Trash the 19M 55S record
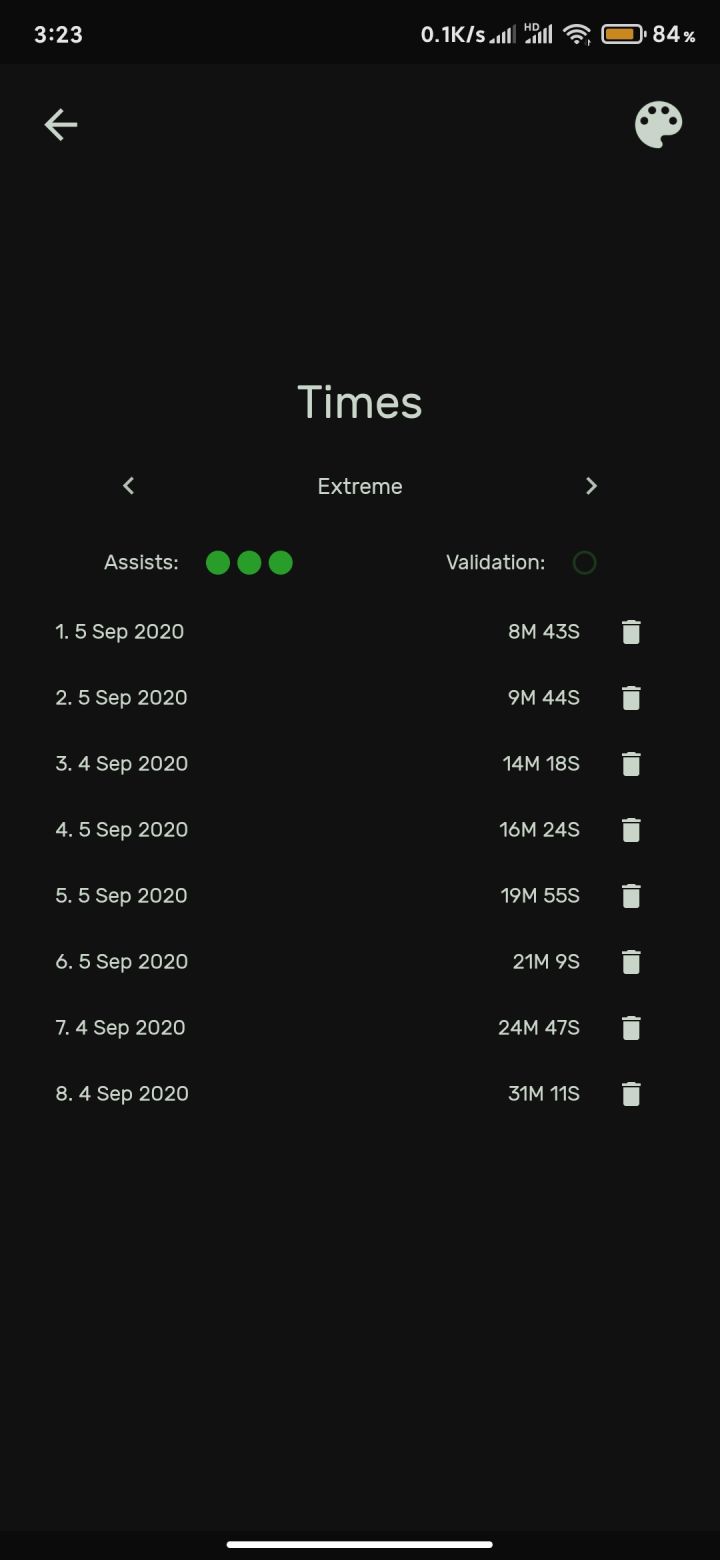This screenshot has height=1560, width=720. pyautogui.click(x=631, y=896)
